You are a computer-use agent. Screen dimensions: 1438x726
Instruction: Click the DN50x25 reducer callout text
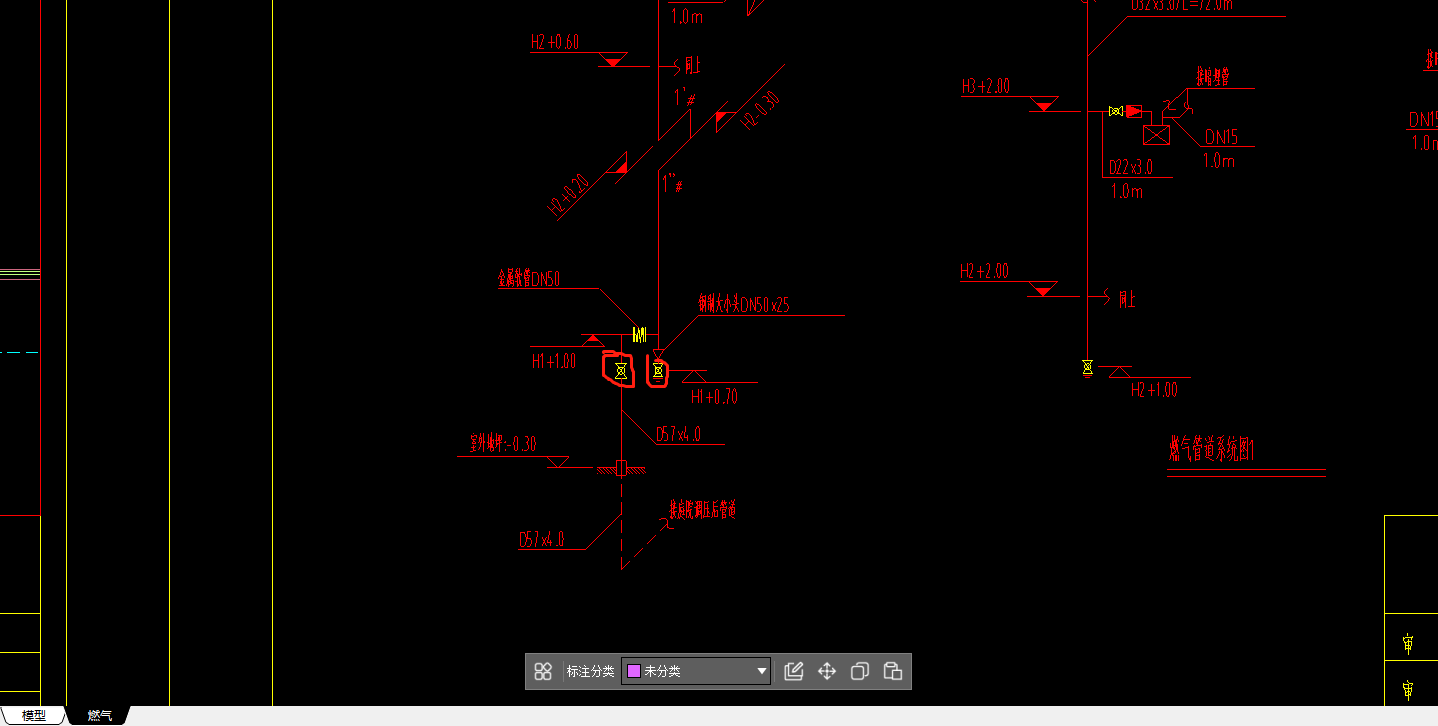pos(744,304)
